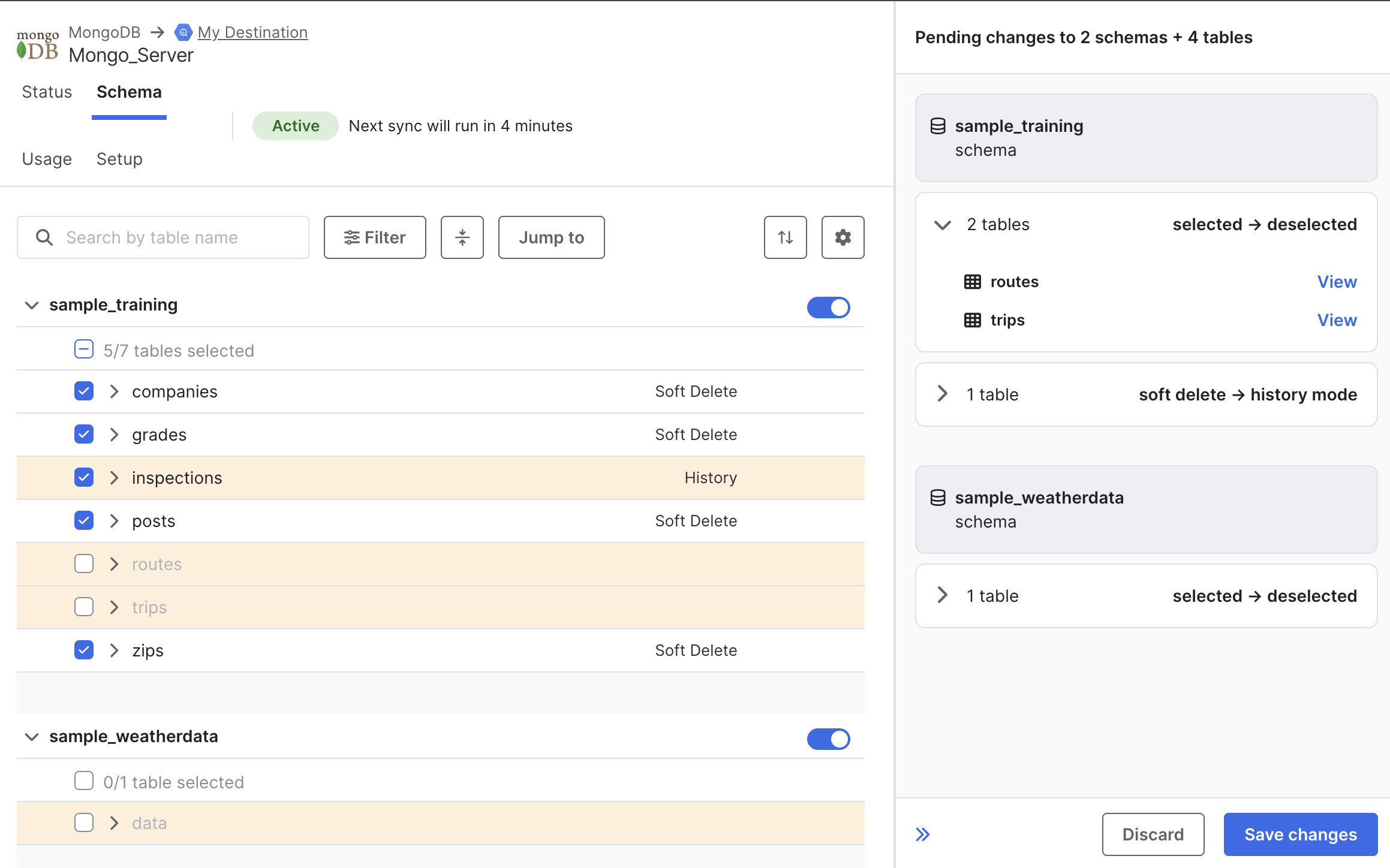Toggle the sample_weatherdata schema sync on/off
The width and height of the screenshot is (1390, 868).
829,738
